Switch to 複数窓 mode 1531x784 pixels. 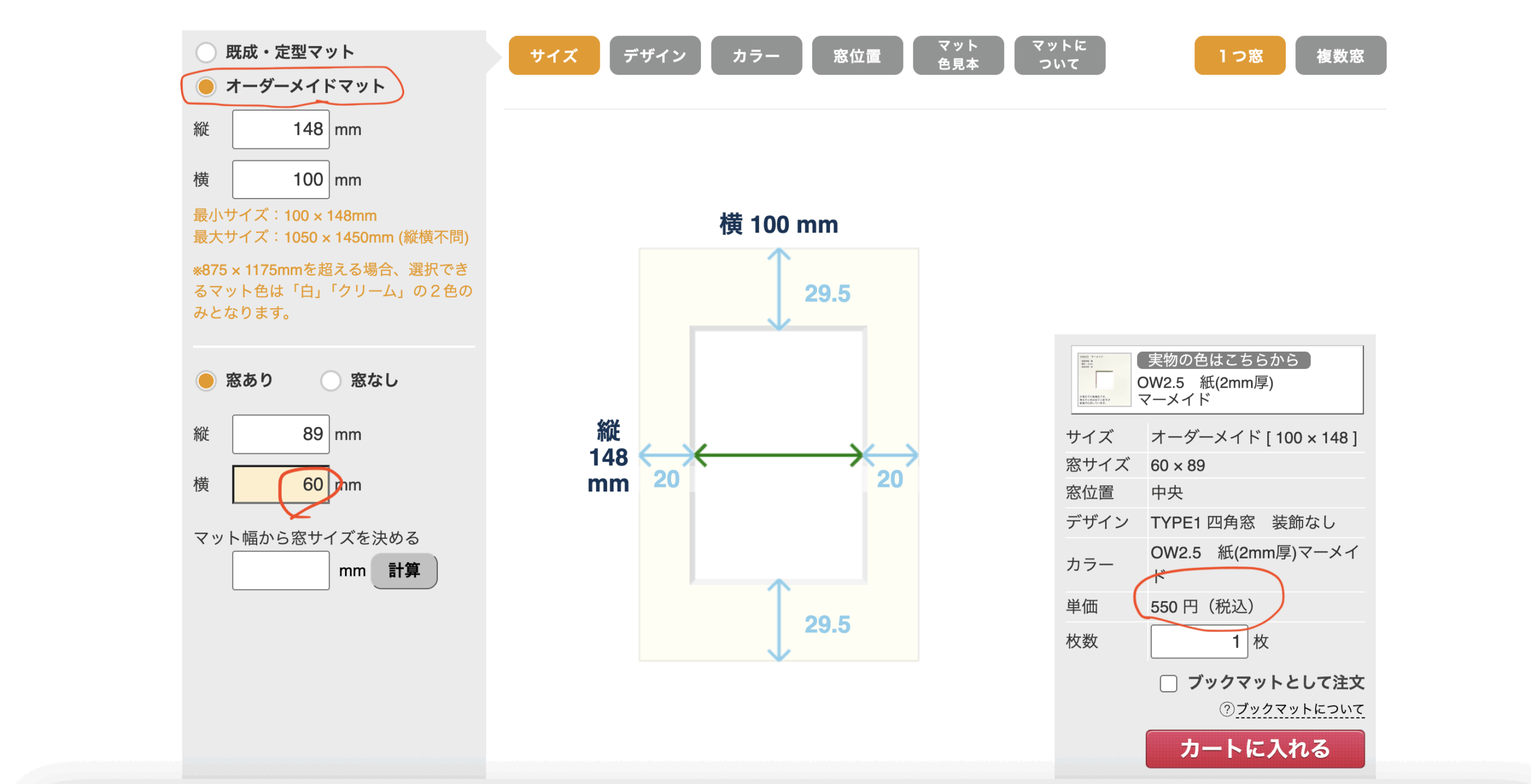tap(1340, 56)
